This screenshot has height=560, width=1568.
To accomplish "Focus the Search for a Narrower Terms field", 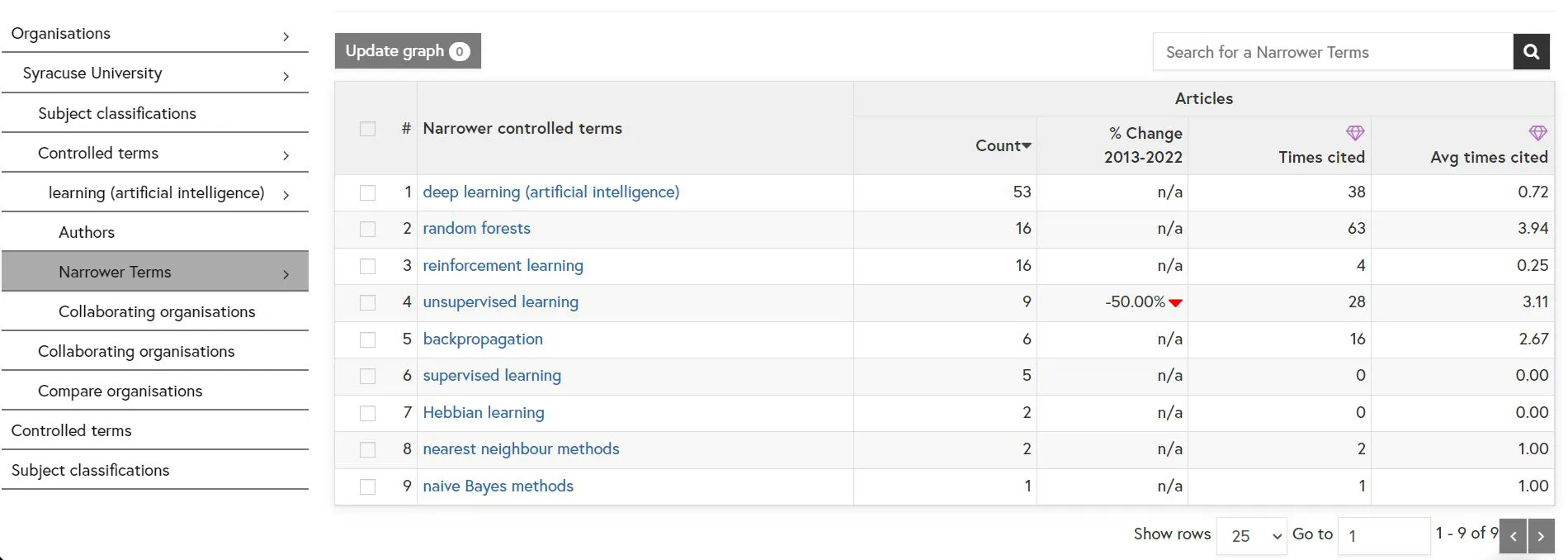I will (x=1332, y=52).
